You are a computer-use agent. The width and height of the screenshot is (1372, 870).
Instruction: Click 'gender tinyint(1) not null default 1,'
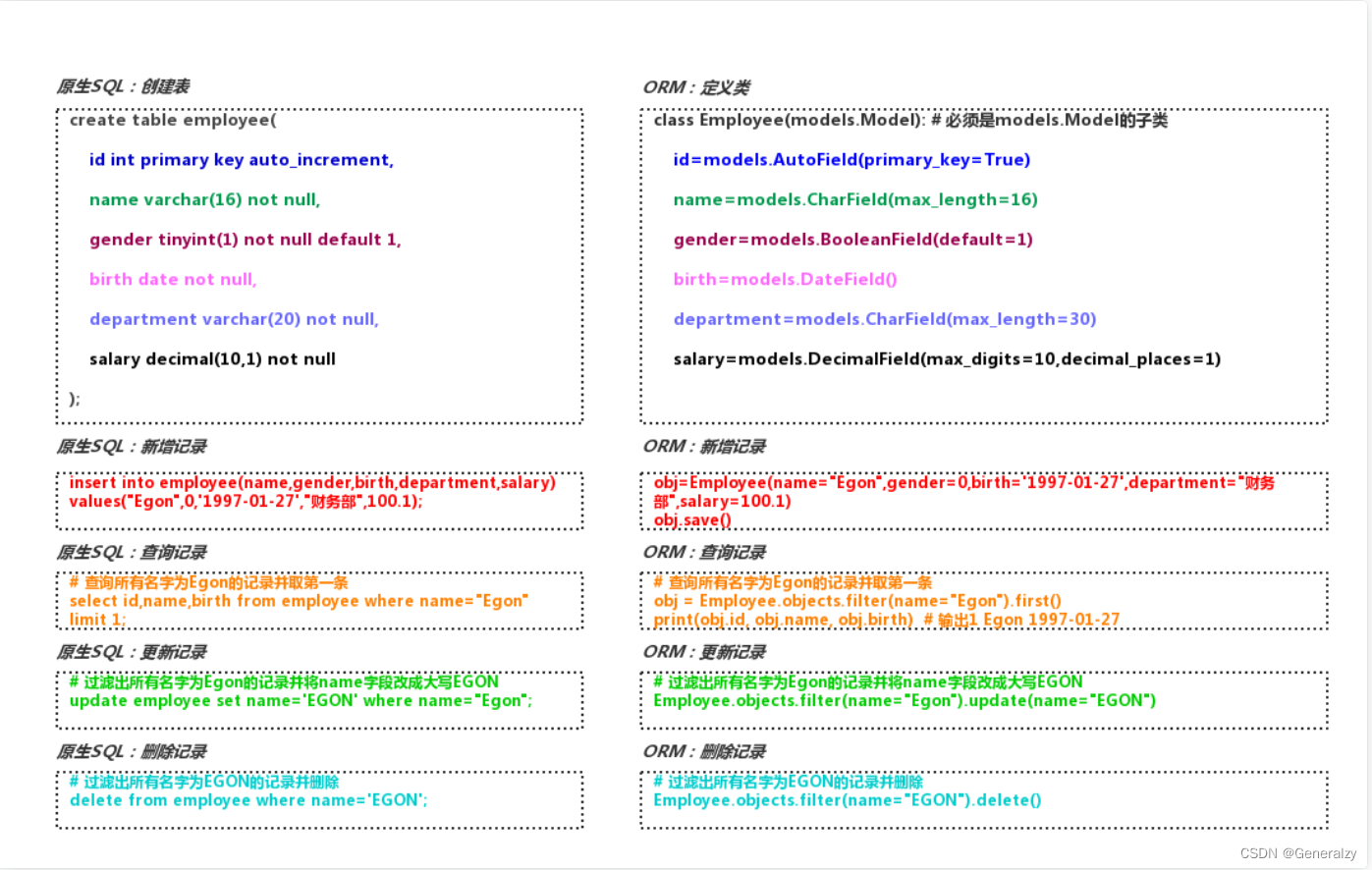click(245, 240)
